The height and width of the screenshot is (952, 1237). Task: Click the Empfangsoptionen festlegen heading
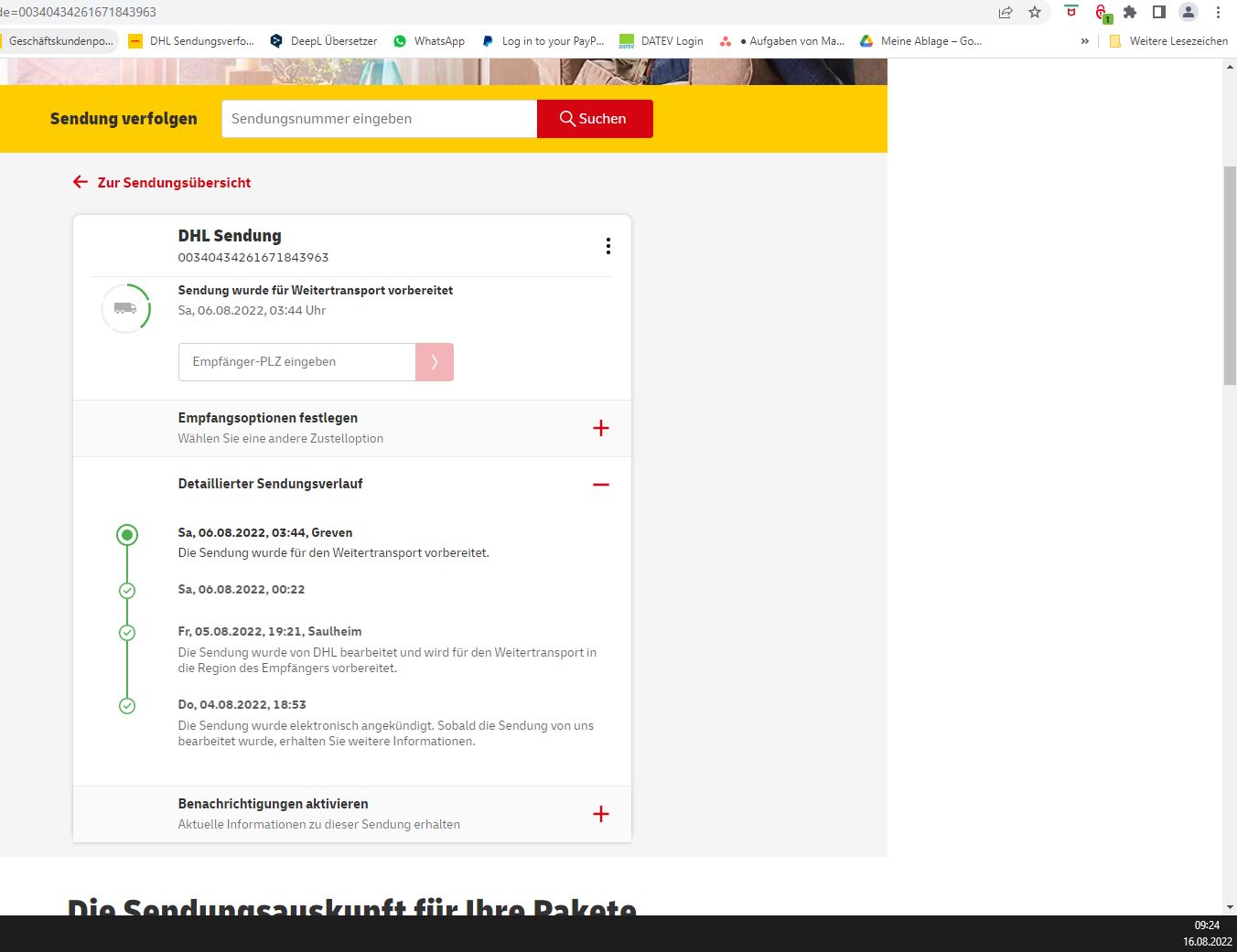(268, 418)
